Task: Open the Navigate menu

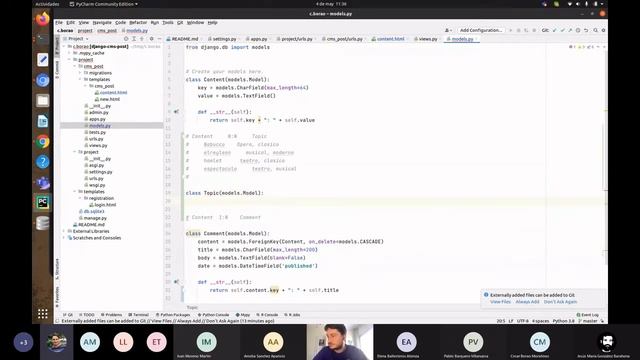Action: (102, 22)
